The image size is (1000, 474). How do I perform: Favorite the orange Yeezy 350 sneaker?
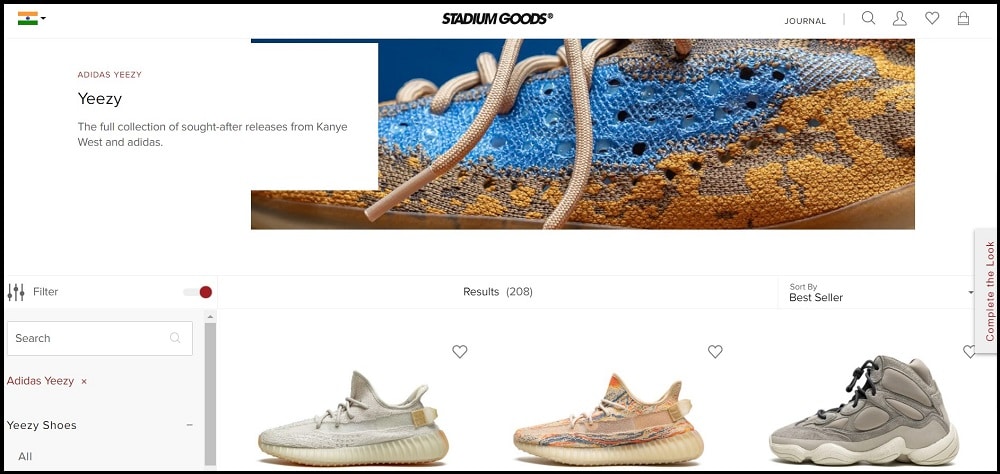pos(716,352)
